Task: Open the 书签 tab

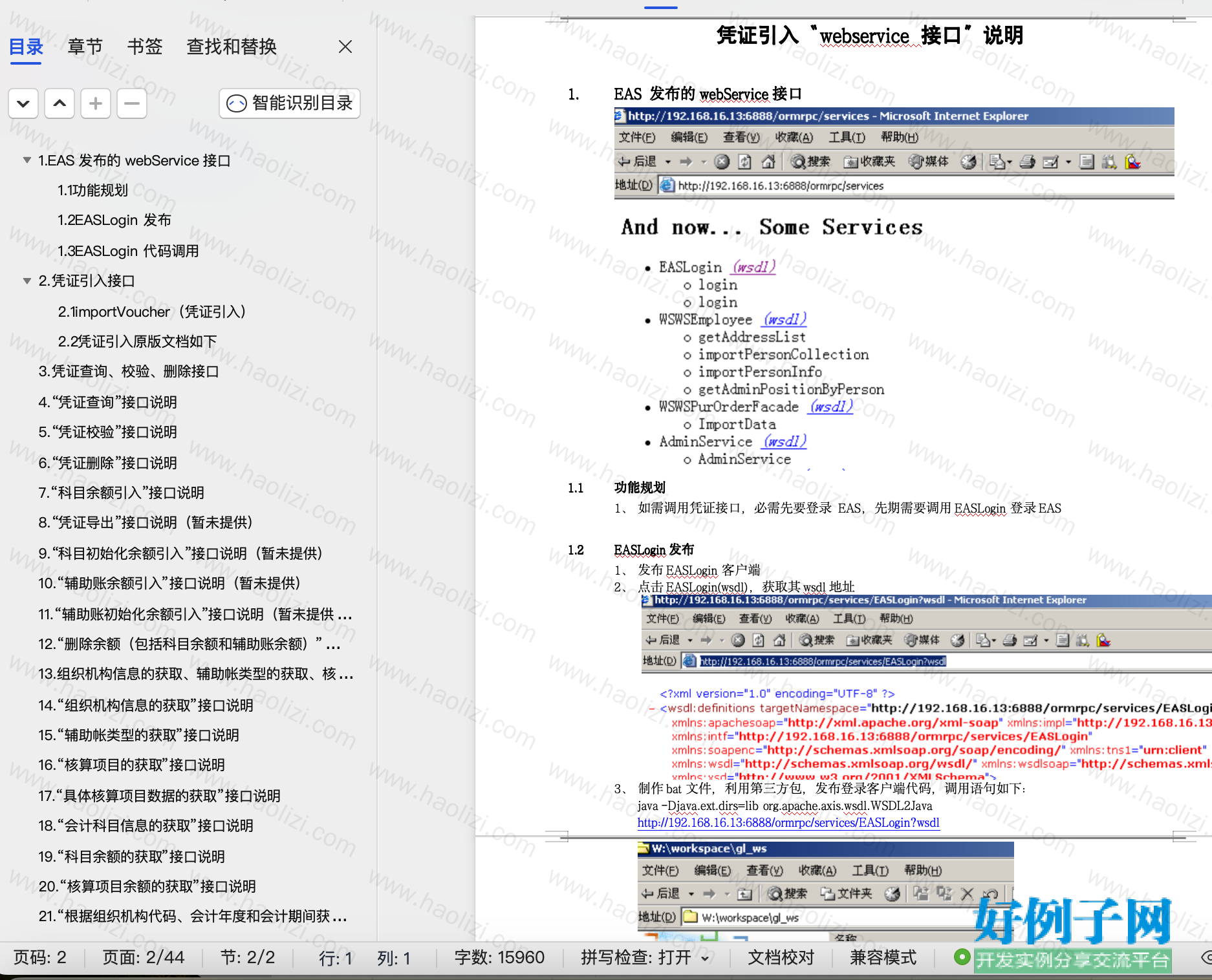Action: click(x=145, y=47)
